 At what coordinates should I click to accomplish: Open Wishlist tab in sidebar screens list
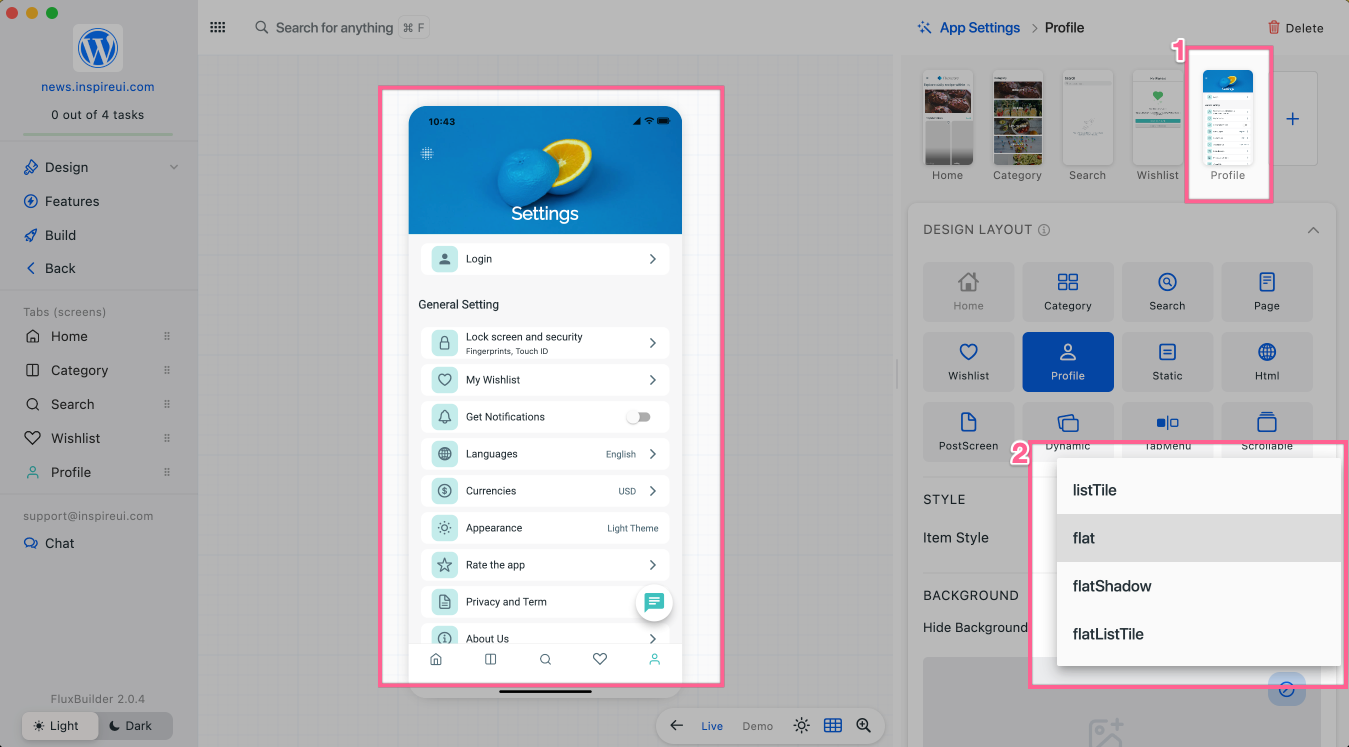(x=75, y=438)
